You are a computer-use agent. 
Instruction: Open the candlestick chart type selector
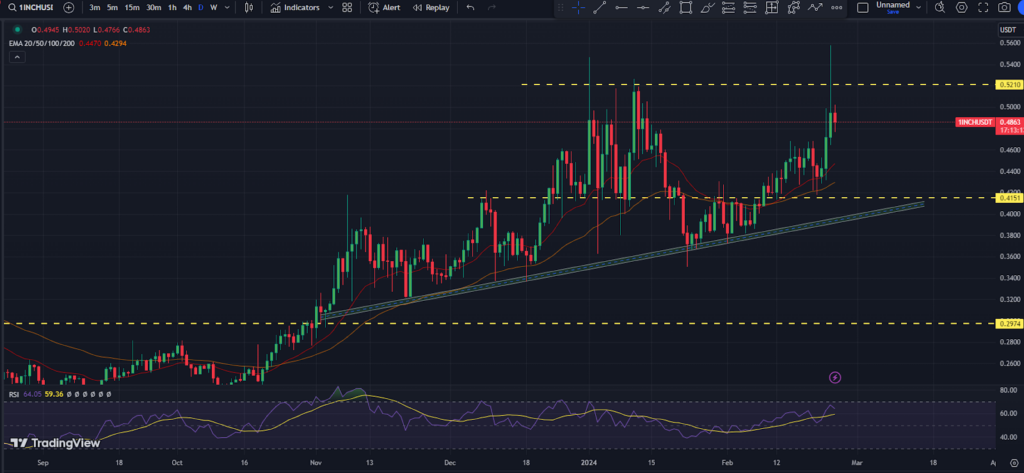pos(248,8)
